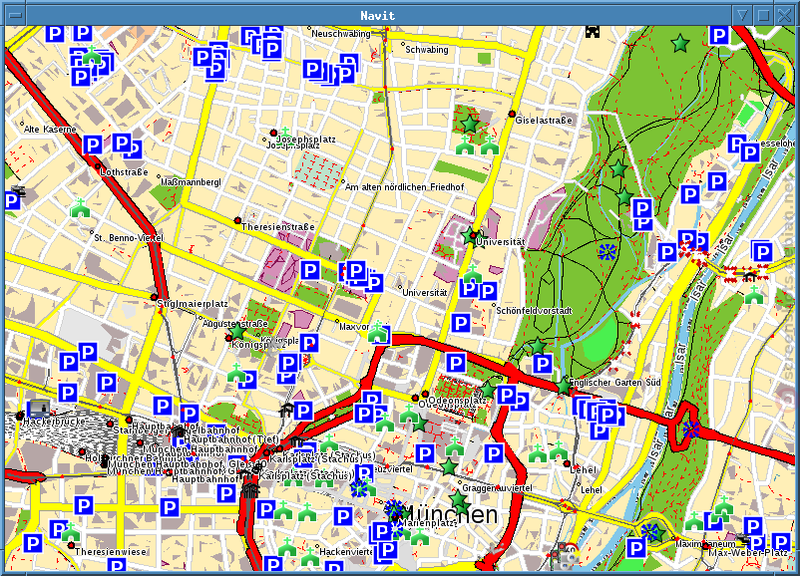Click the bus stop photo icon above Hackerbrücke
This screenshot has width=800, height=576.
(x=39, y=409)
